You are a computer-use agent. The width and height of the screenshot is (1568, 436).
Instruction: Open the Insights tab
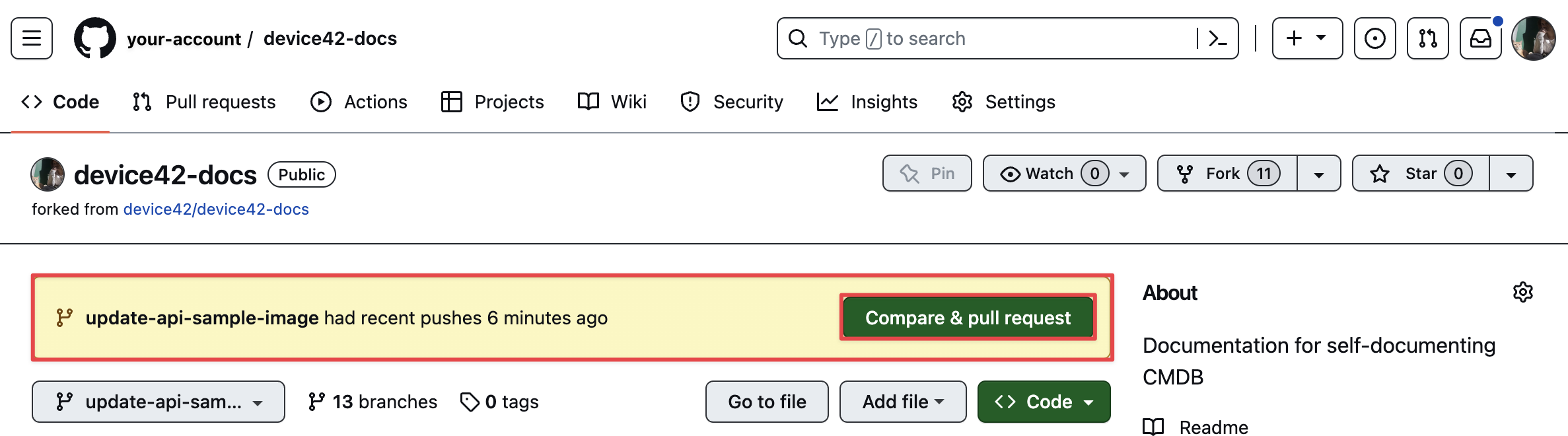tap(867, 102)
